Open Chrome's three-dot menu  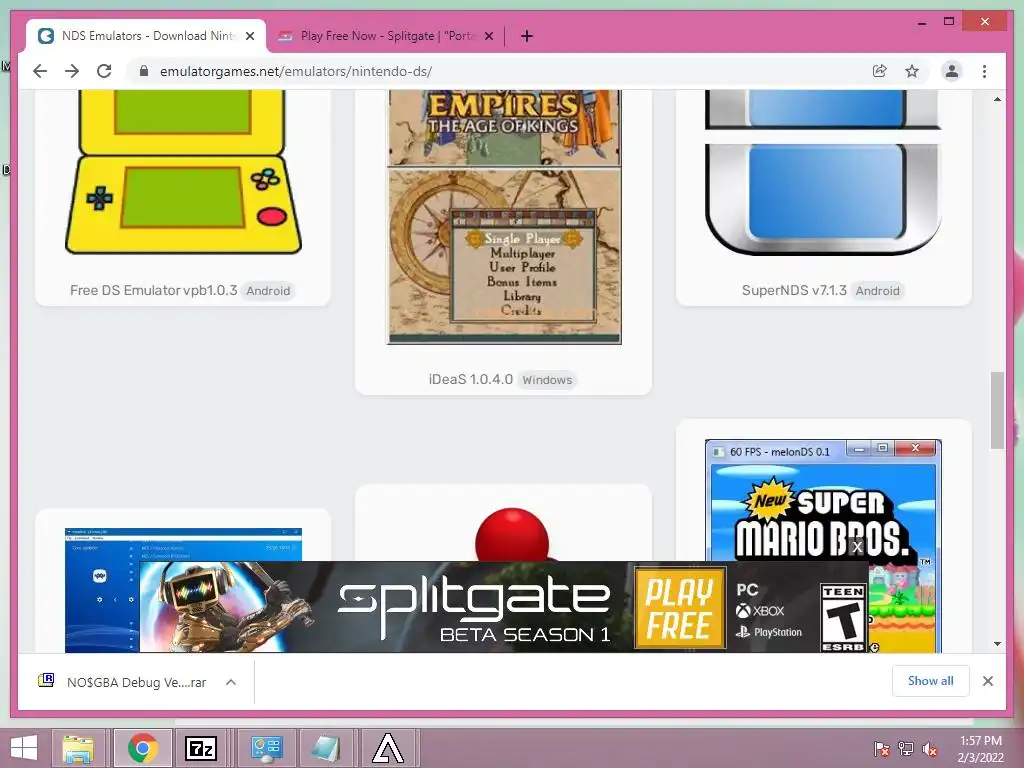[x=984, y=71]
